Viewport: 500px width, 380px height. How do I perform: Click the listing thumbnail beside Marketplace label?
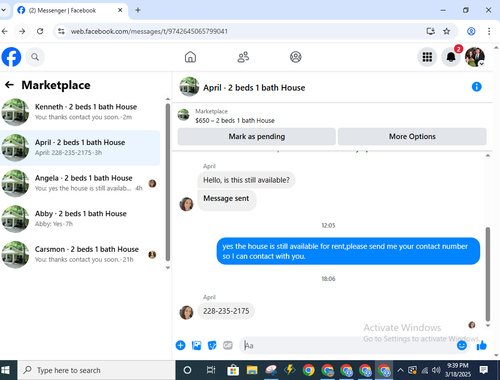(183, 115)
